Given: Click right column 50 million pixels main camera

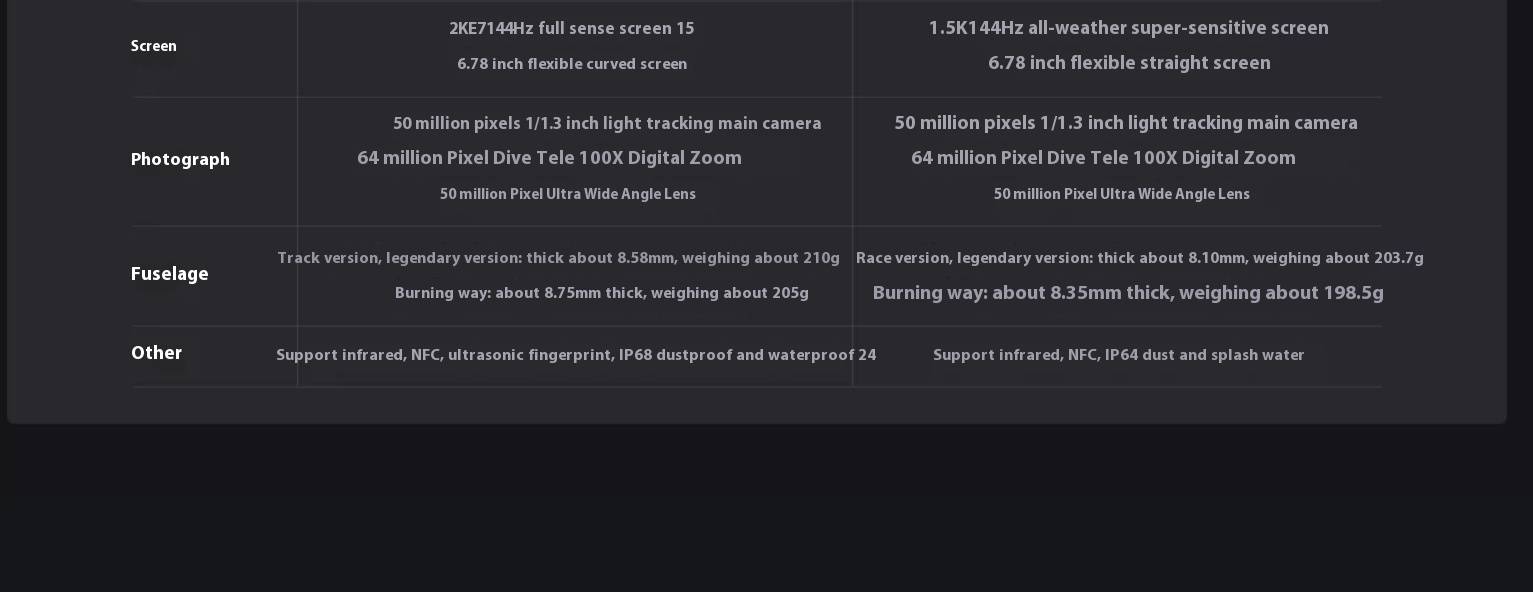Looking at the screenshot, I should [x=1126, y=123].
